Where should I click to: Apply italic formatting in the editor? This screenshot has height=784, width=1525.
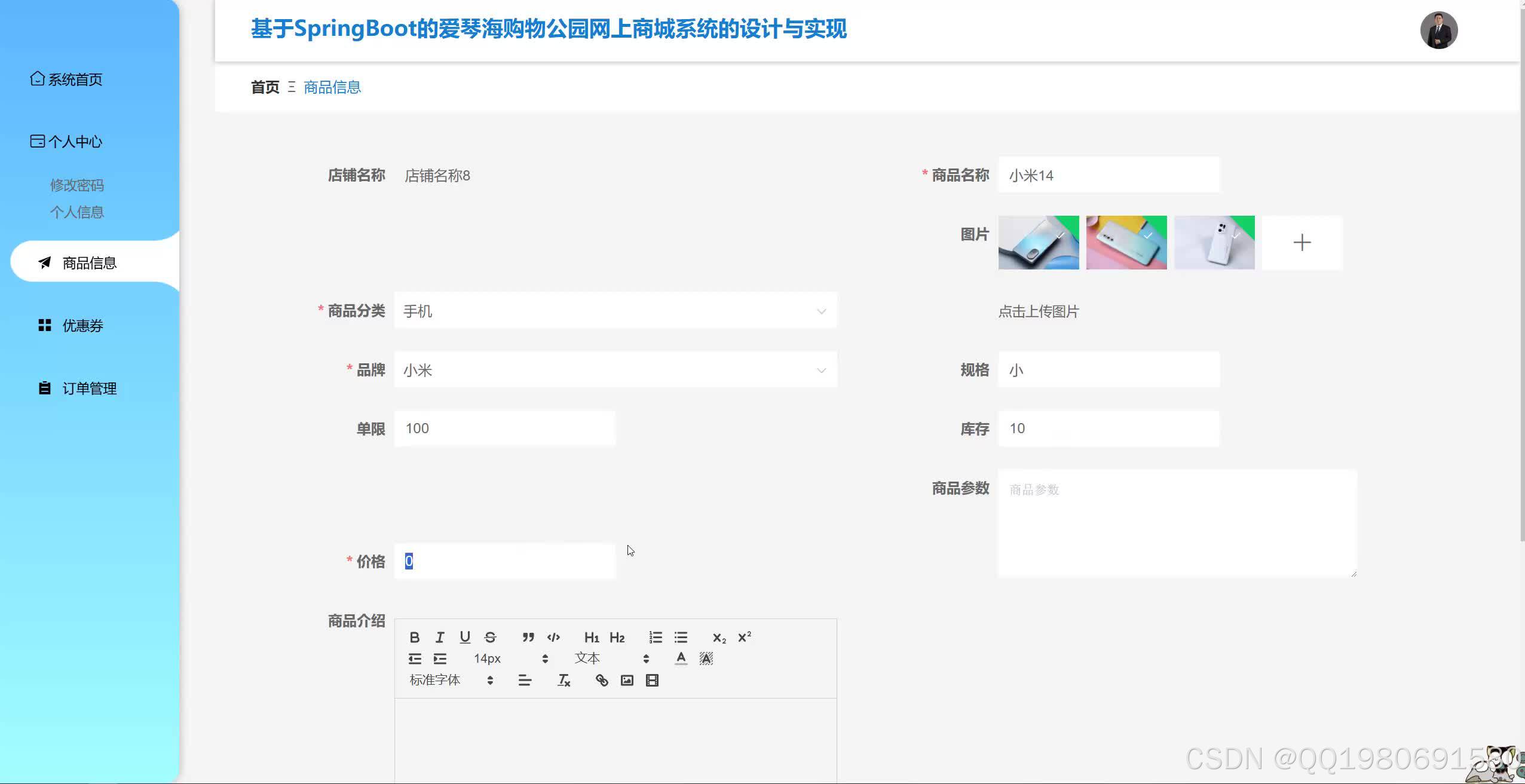[x=440, y=637]
